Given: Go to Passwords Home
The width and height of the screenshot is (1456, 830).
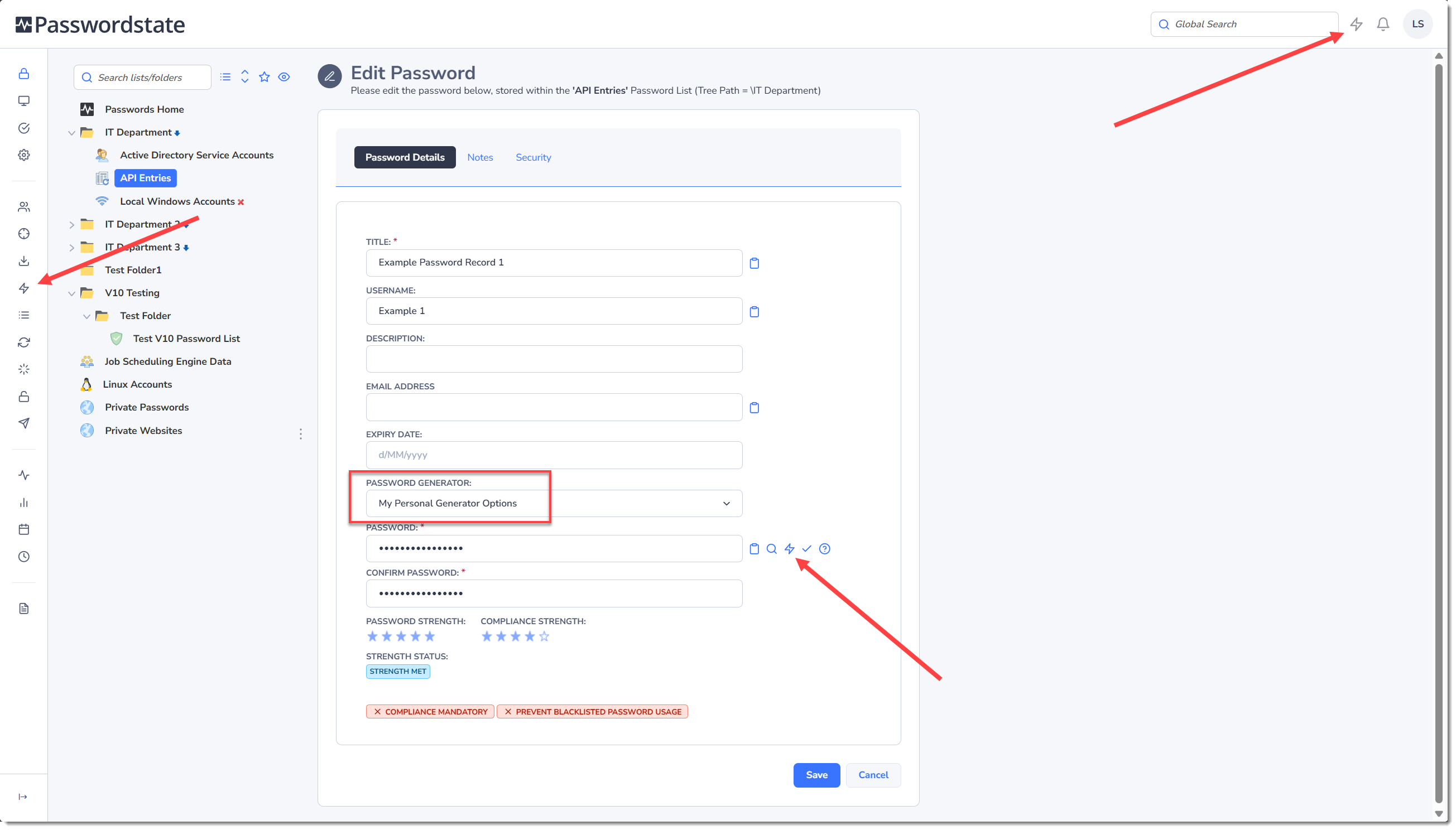Looking at the screenshot, I should [x=145, y=109].
